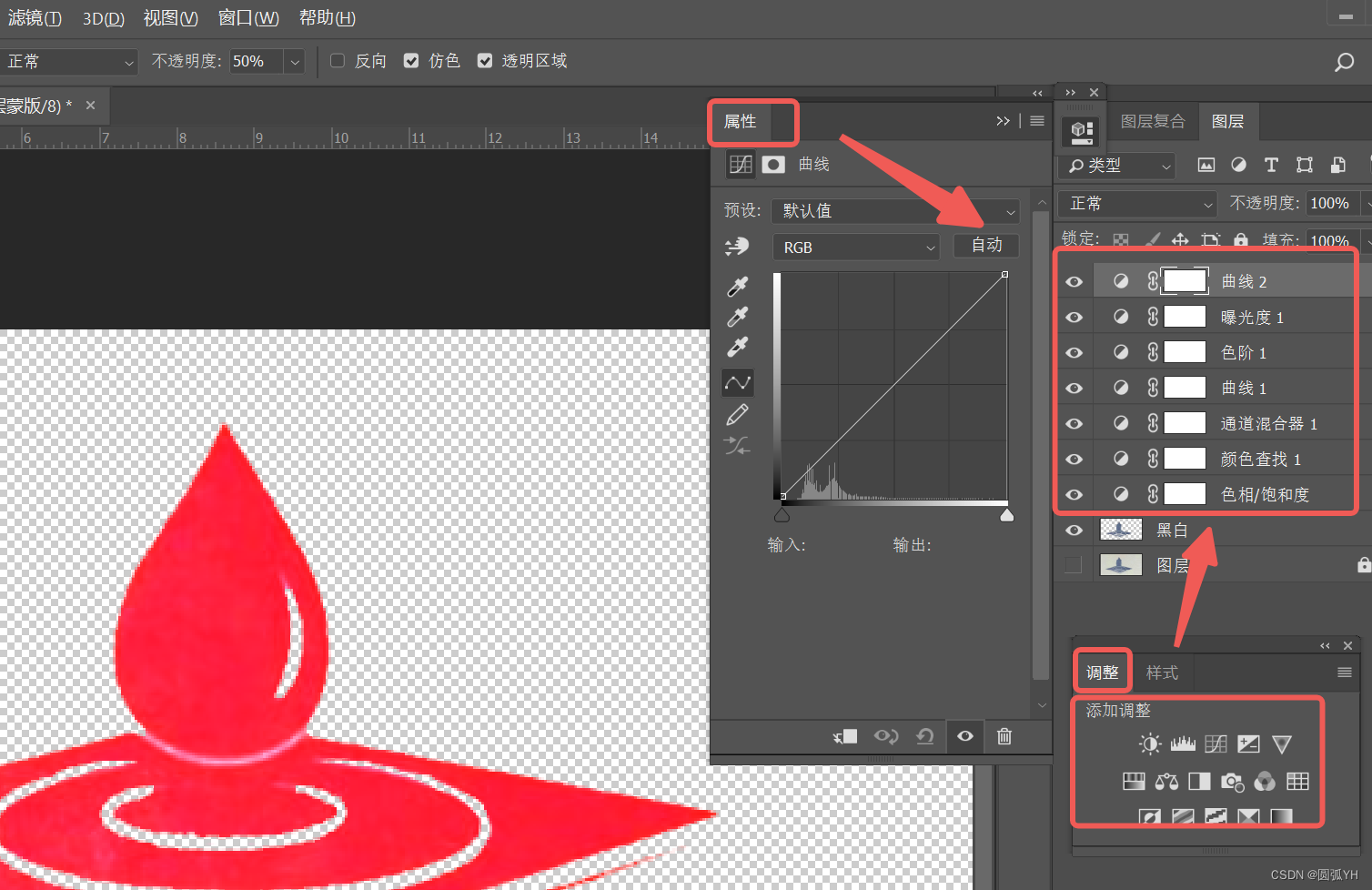Switch to the 样式 tab
Viewport: 1372px width, 890px height.
tap(1161, 672)
